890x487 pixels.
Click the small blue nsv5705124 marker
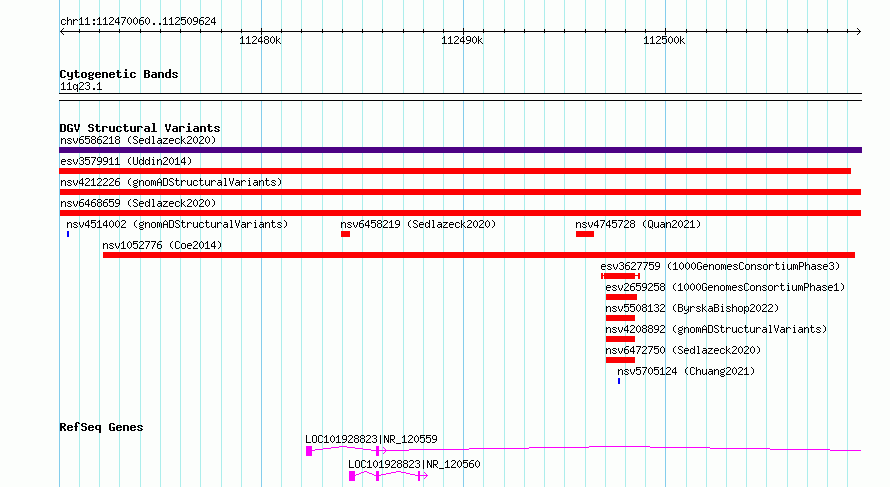(619, 381)
